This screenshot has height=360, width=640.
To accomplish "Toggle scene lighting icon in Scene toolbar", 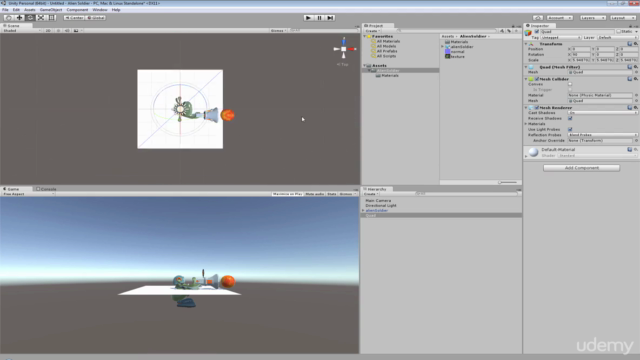I will click(x=58, y=31).
